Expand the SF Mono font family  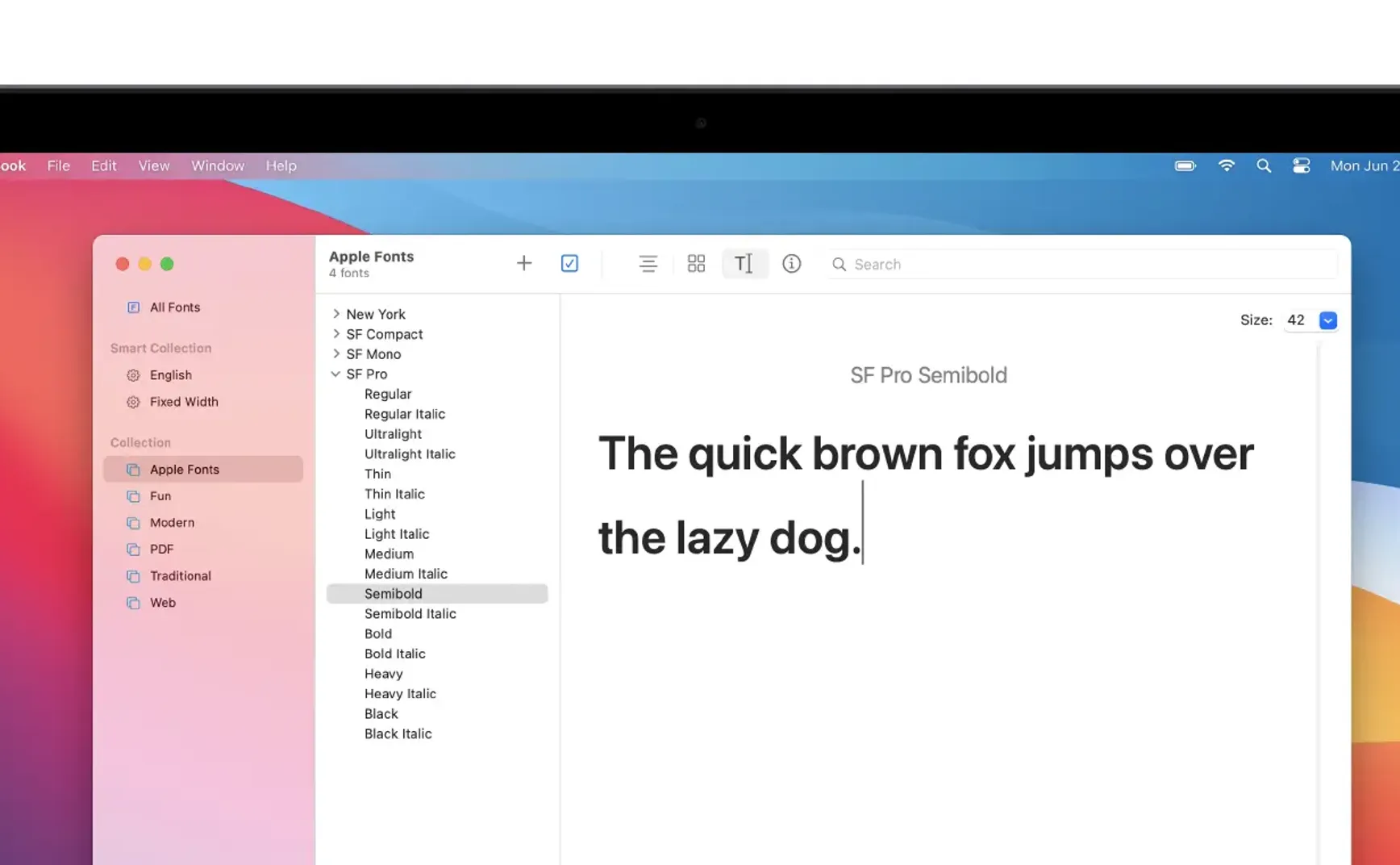336,353
